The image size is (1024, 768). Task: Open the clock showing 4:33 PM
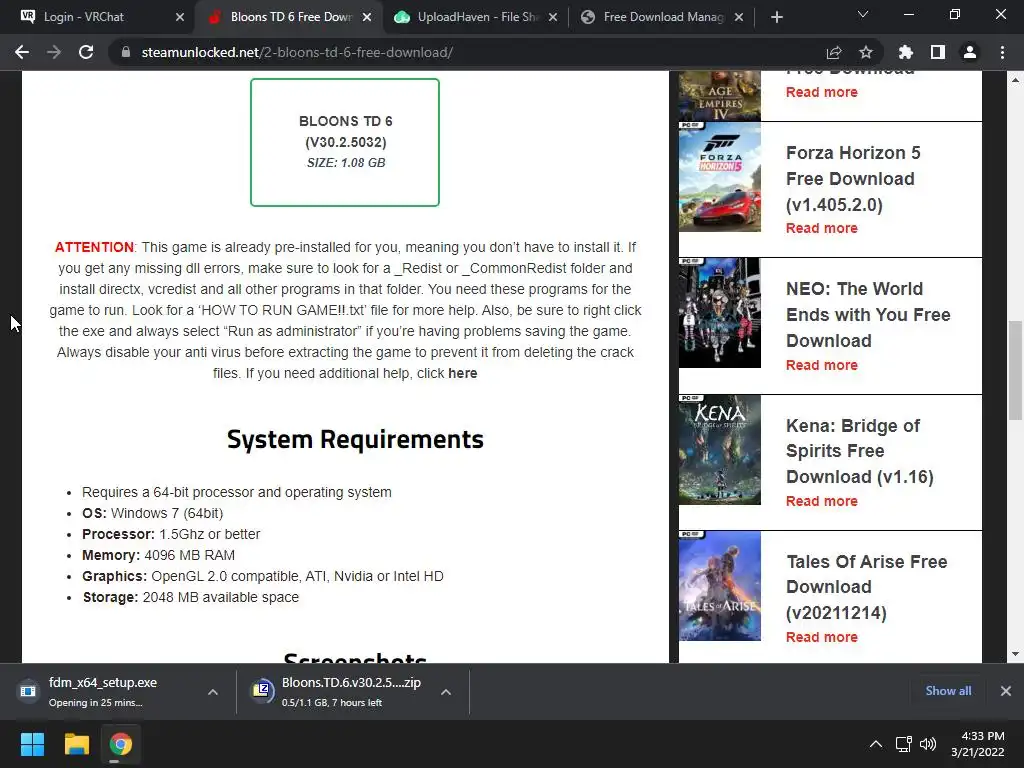(978, 744)
